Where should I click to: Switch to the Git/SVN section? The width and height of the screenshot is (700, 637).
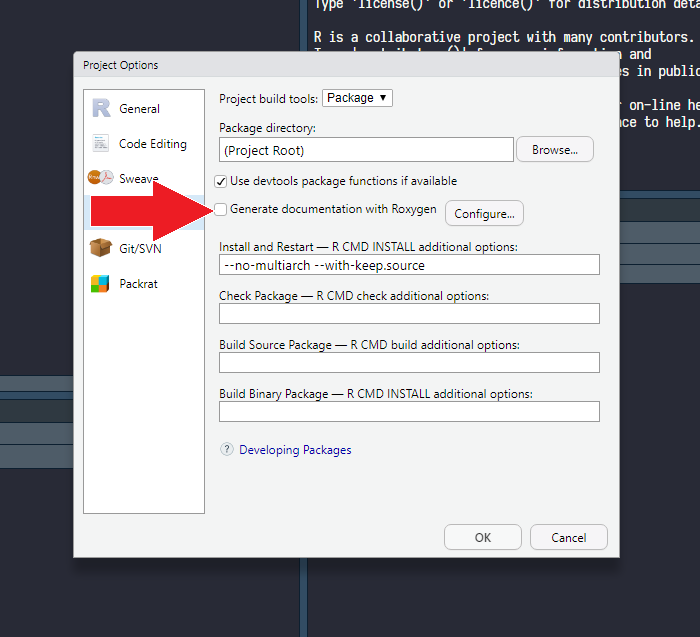139,248
